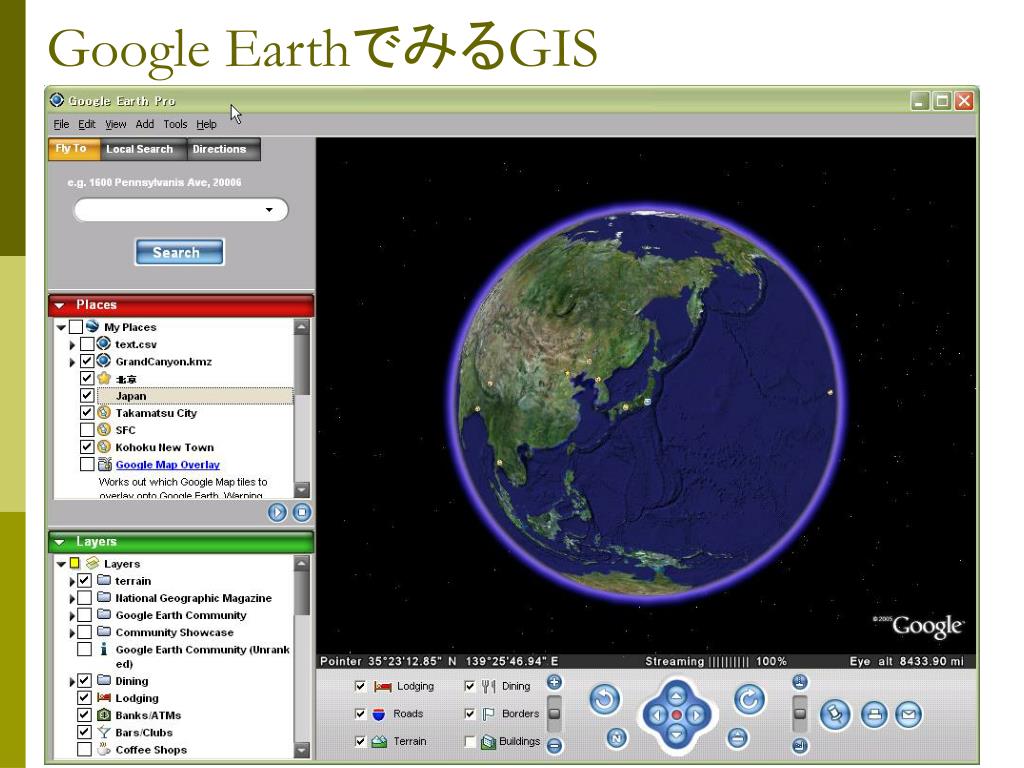
Task: Expand the Dining layer folder
Action: click(x=72, y=681)
